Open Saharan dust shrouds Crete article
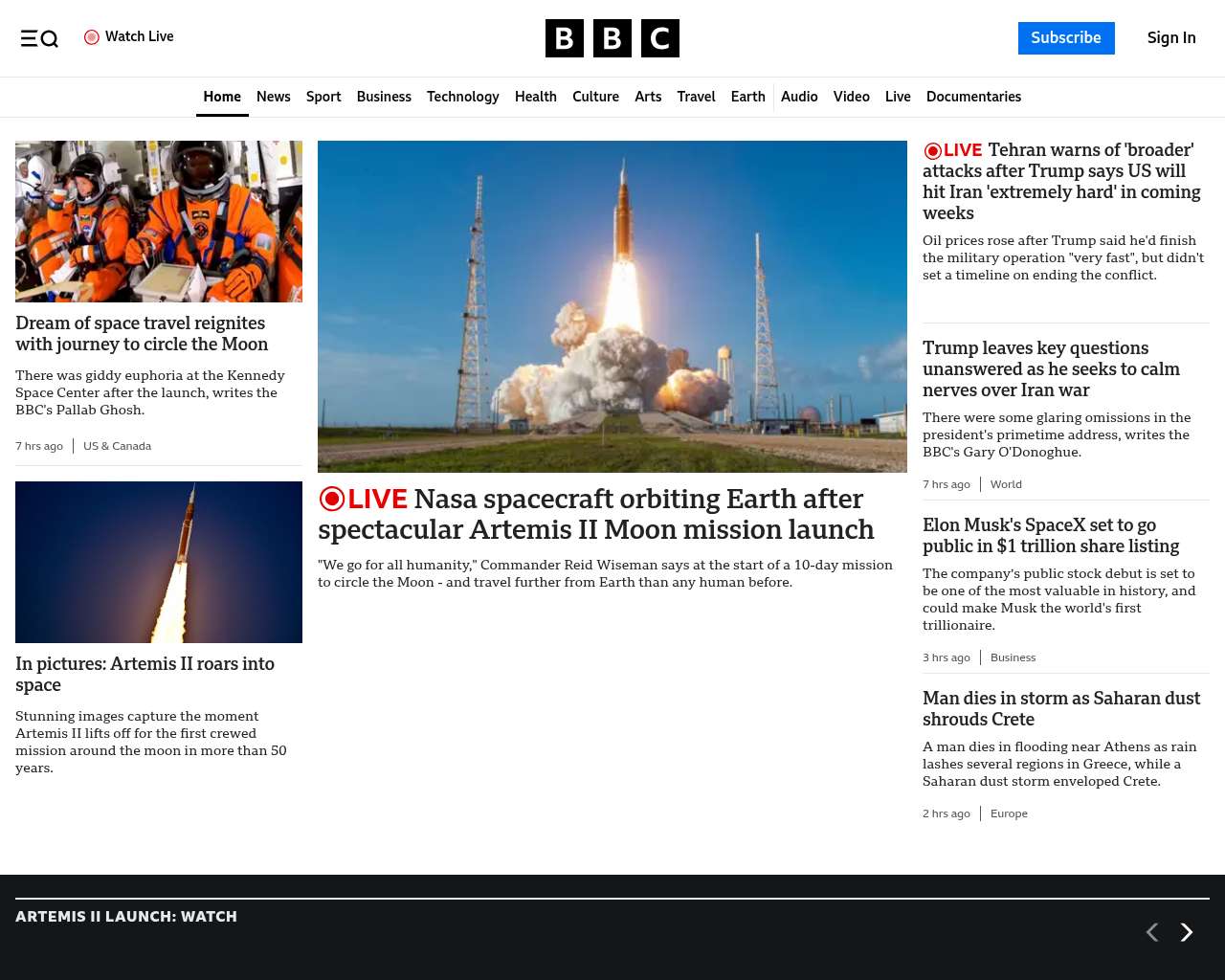This screenshot has height=980, width=1225. pyautogui.click(x=1060, y=708)
